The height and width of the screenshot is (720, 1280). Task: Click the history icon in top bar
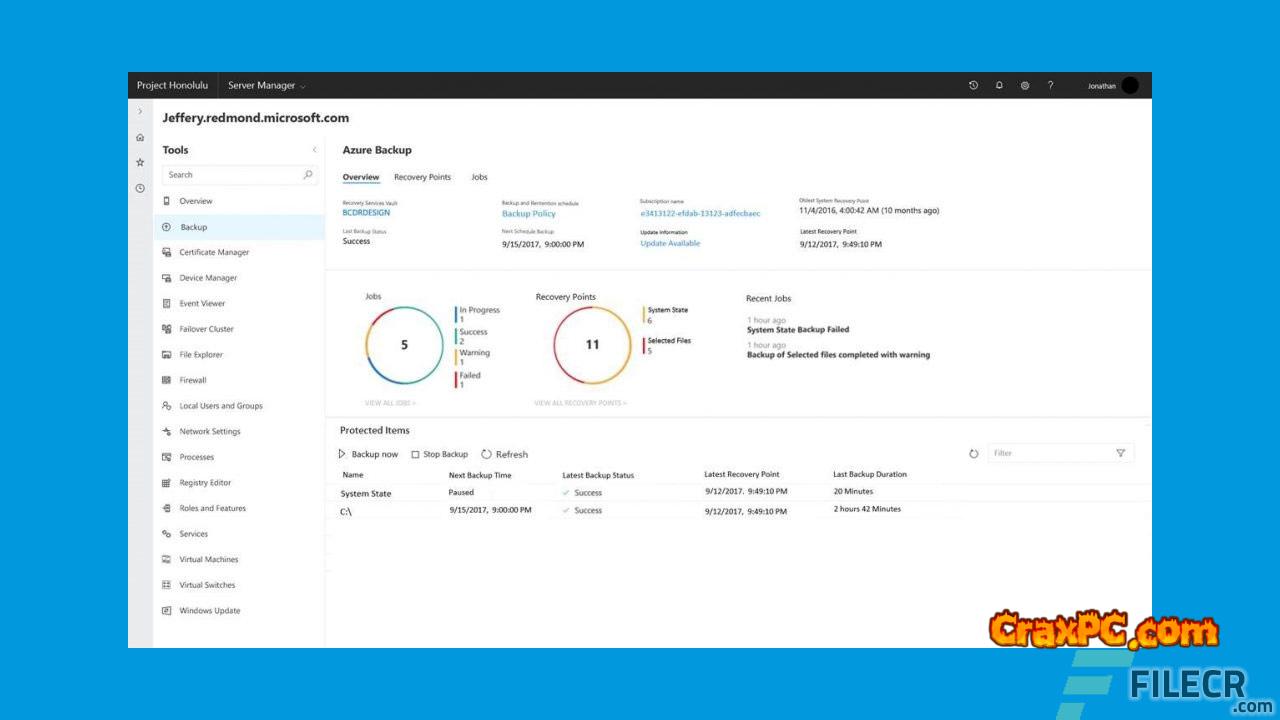point(973,86)
